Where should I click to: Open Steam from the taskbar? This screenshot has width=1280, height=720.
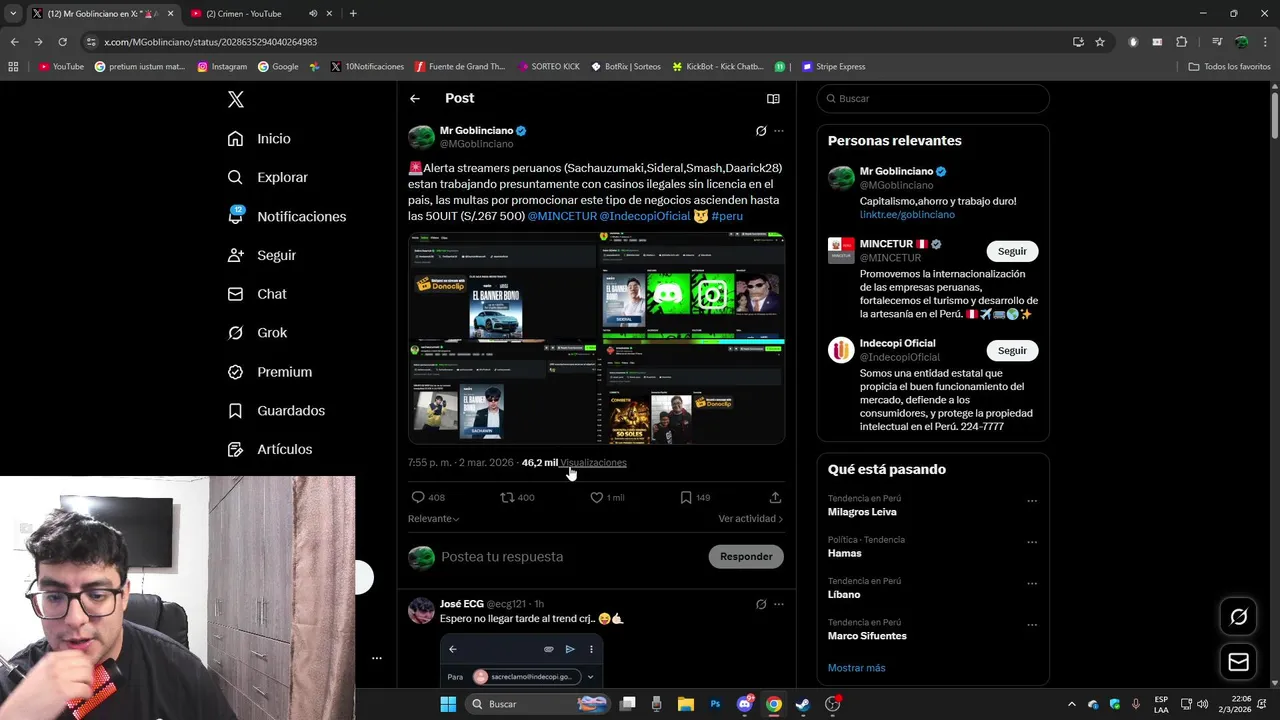tap(802, 704)
